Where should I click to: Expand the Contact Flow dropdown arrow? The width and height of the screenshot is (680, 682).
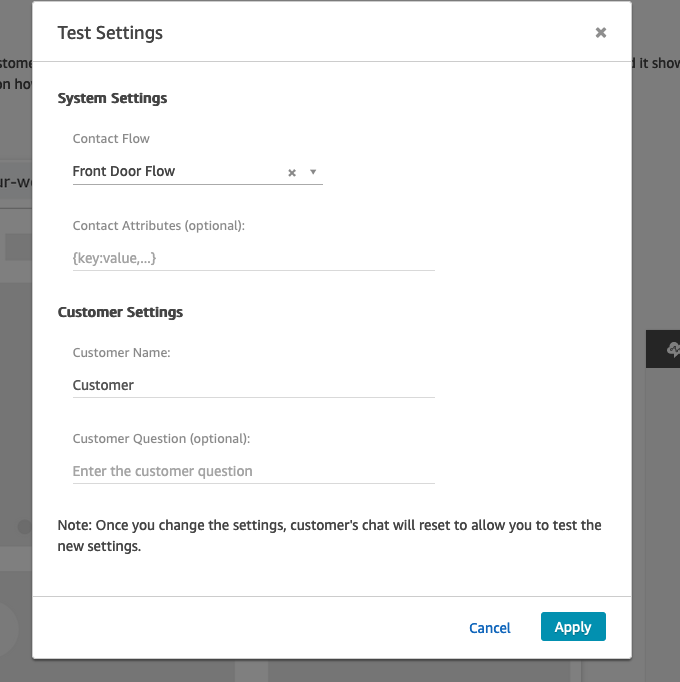click(x=313, y=172)
